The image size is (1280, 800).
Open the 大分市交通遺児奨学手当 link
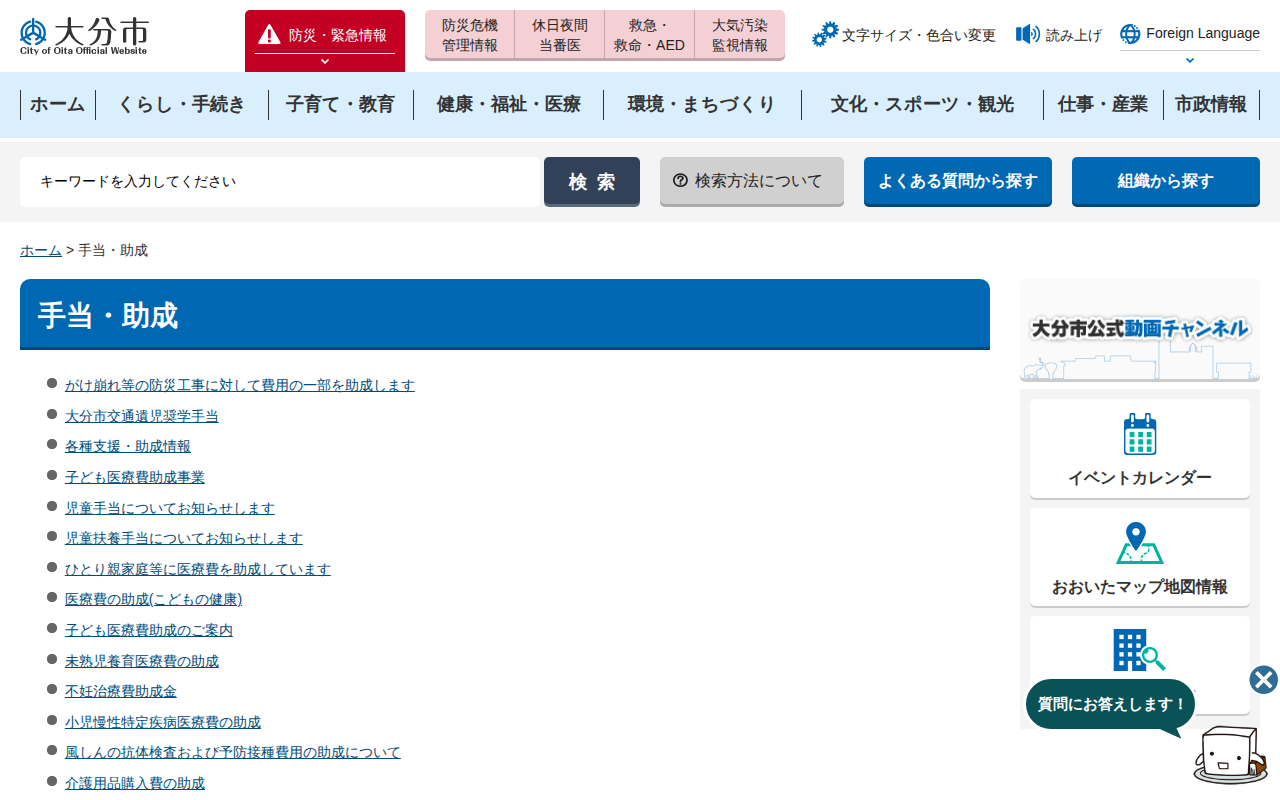[x=142, y=416]
